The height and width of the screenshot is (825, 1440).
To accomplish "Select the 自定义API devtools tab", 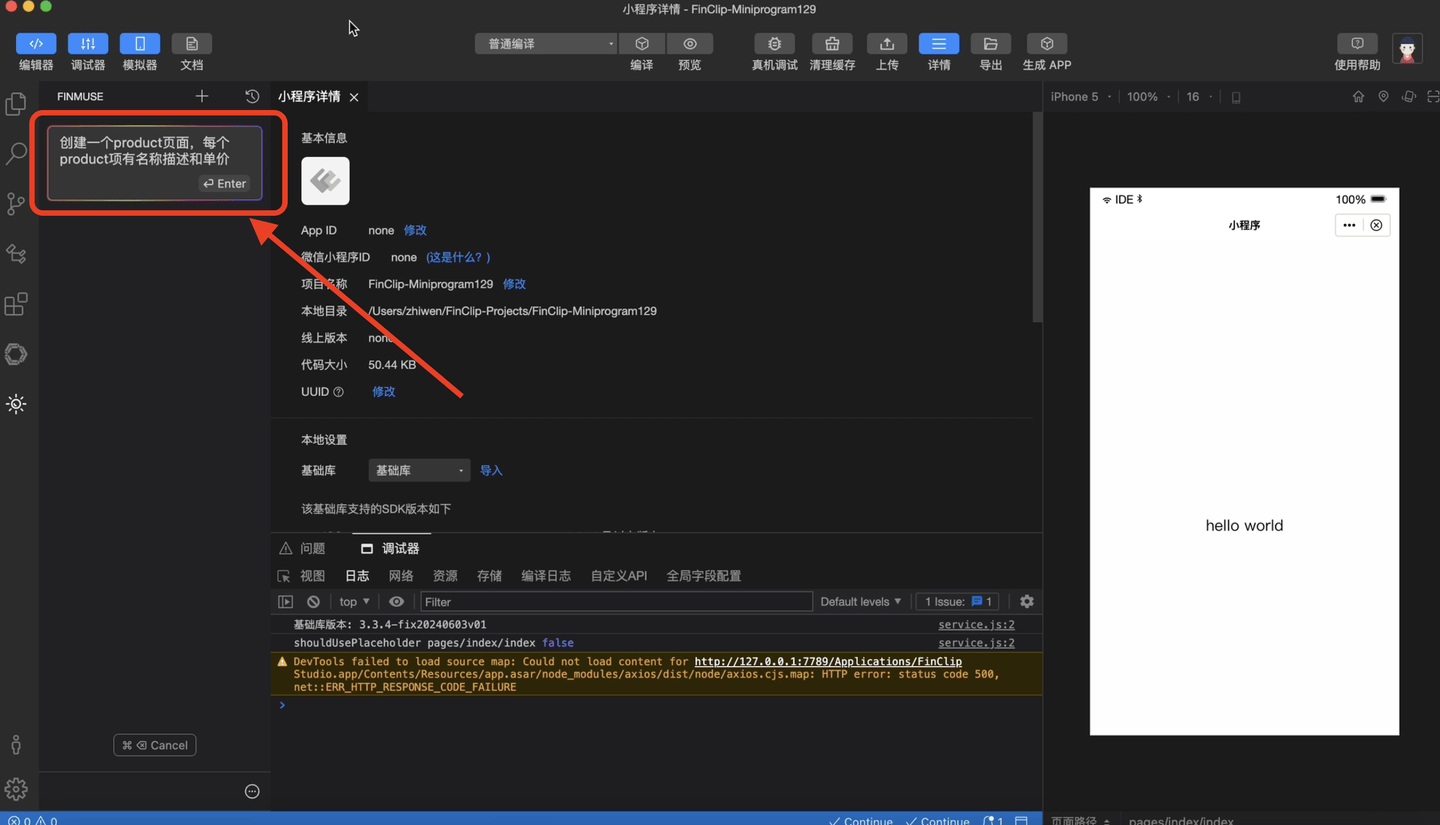I will [x=619, y=576].
